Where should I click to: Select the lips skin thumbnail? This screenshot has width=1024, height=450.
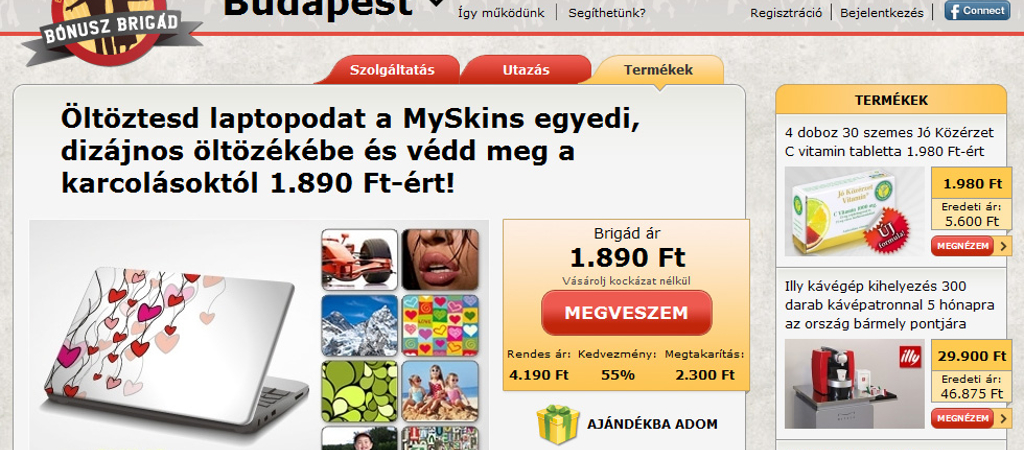[440, 259]
